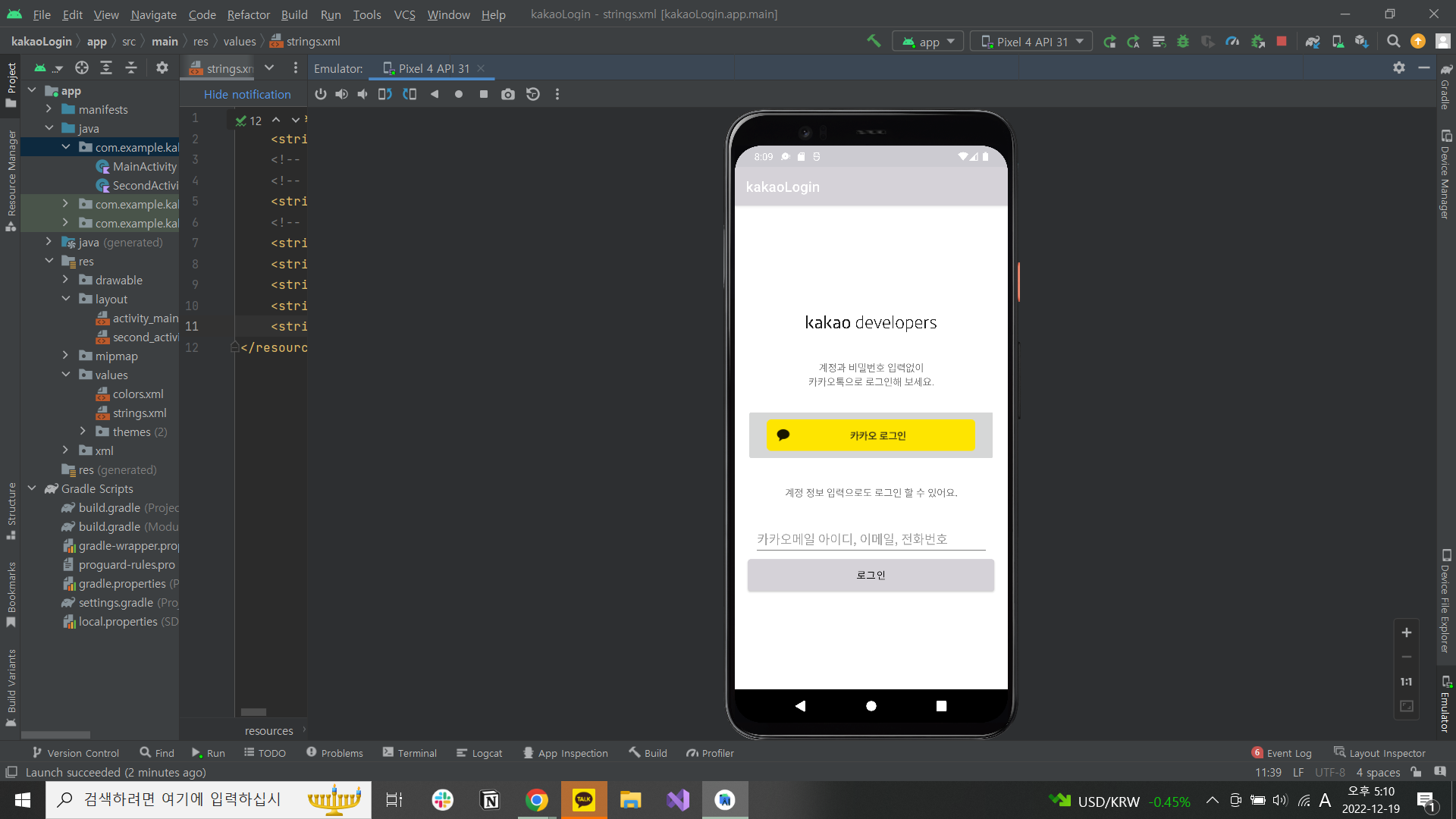Collapse the app module tree node

point(32,90)
